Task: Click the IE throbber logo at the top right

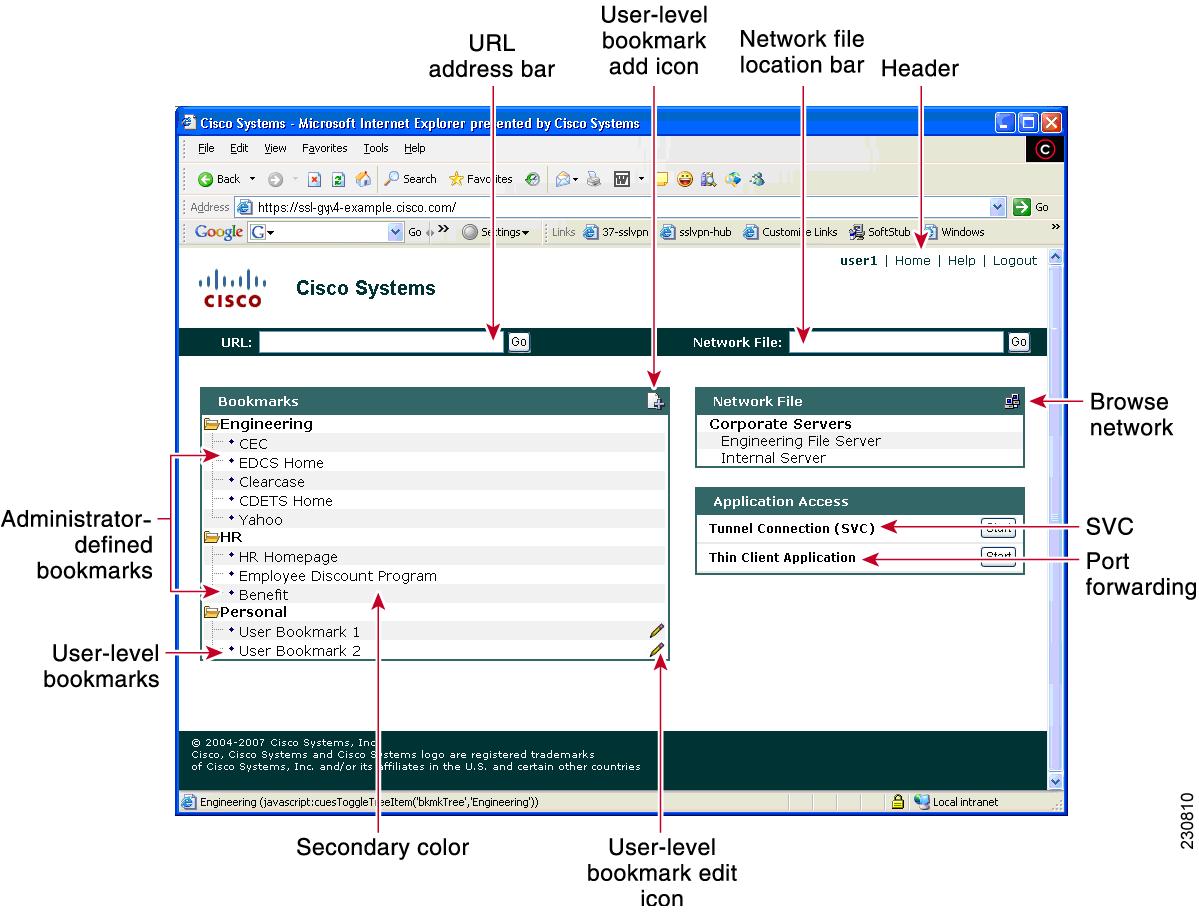Action: (x=1045, y=149)
